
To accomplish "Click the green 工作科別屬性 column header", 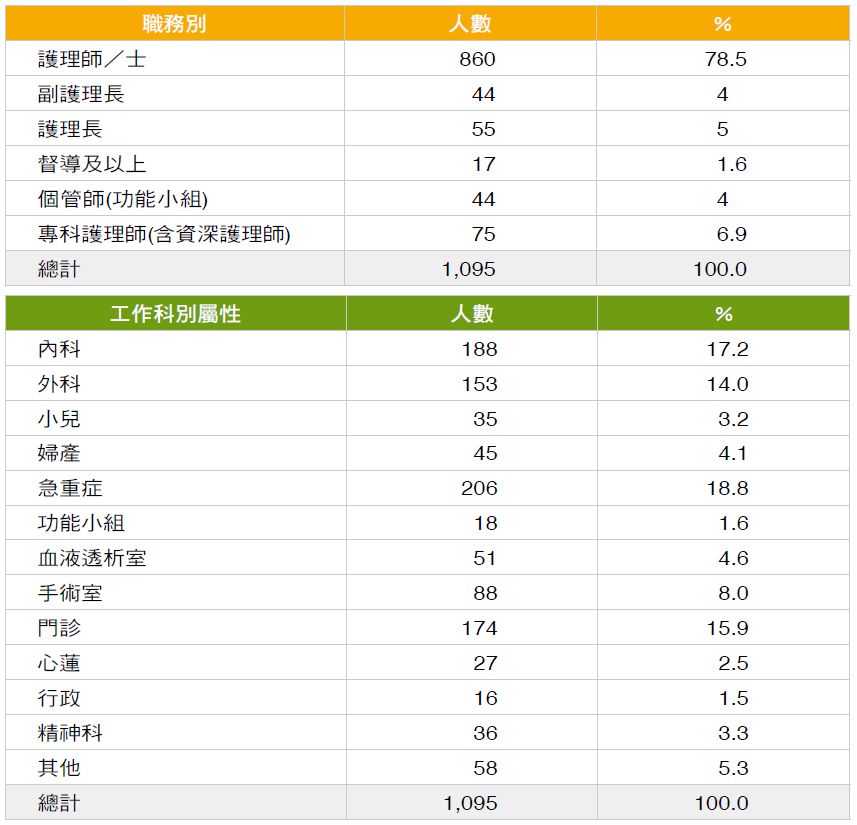I will (175, 314).
